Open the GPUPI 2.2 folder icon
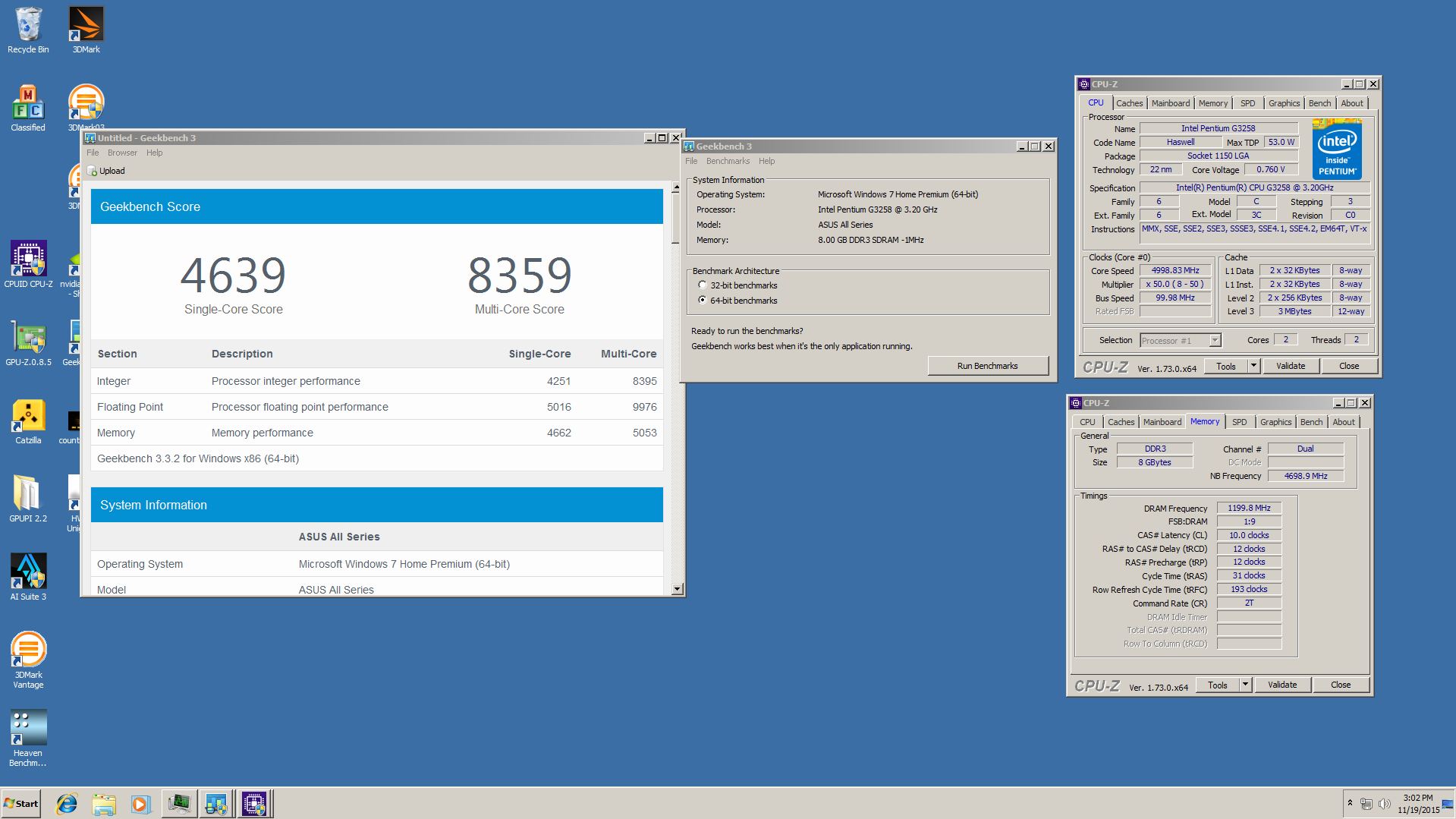The height and width of the screenshot is (819, 1456). (x=28, y=499)
